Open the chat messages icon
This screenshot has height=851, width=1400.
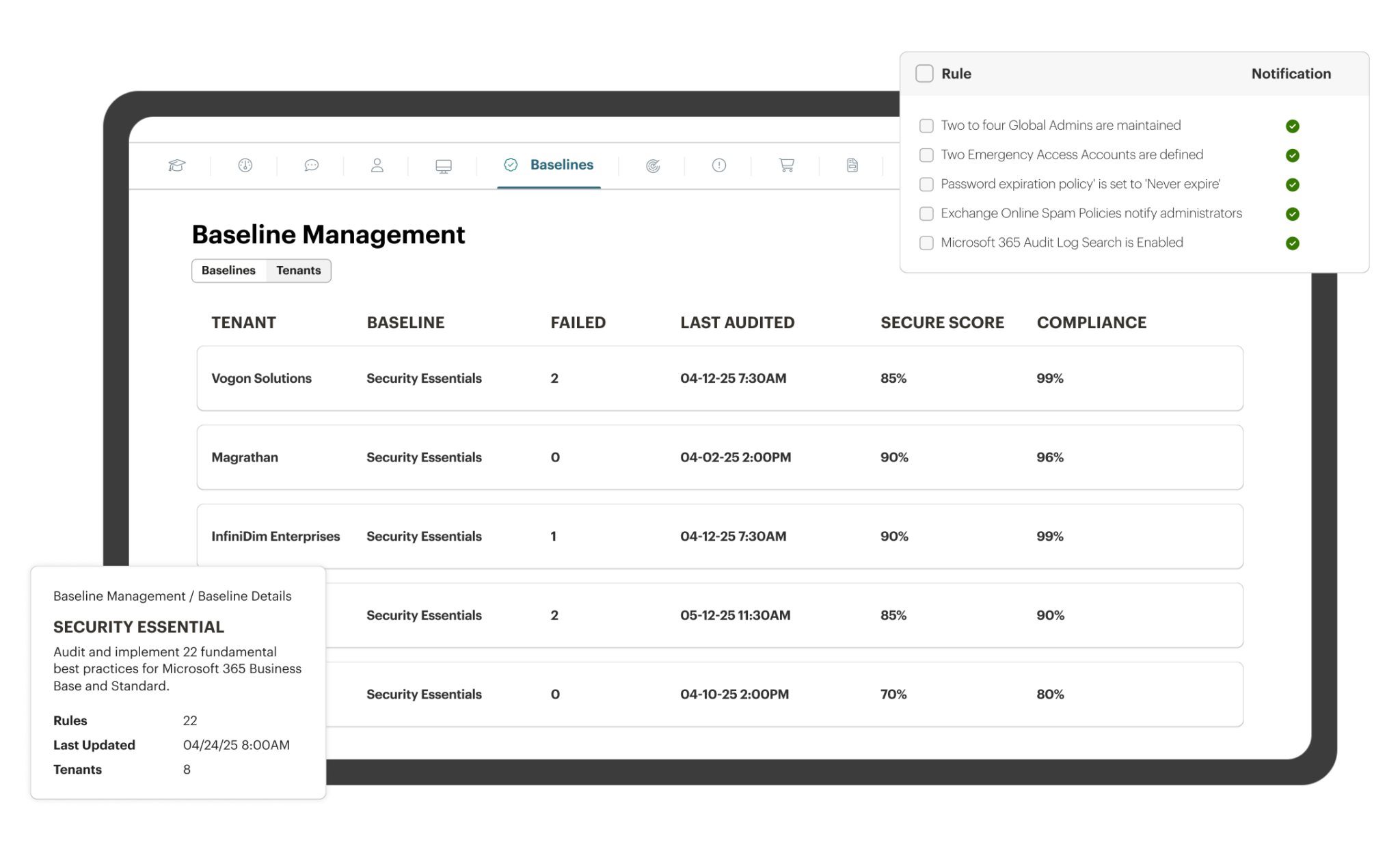311,165
